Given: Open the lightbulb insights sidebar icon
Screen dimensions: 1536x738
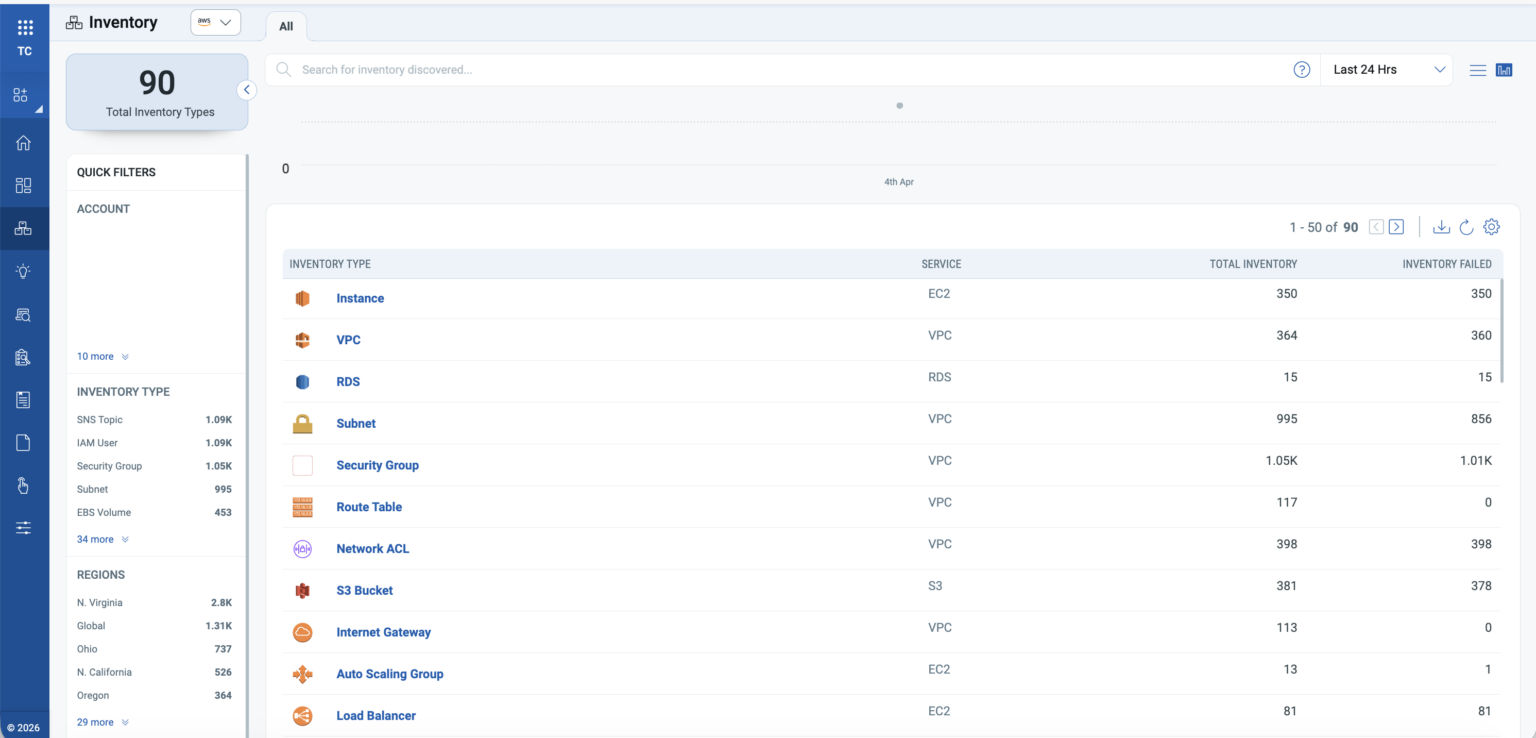Looking at the screenshot, I should 23,271.
